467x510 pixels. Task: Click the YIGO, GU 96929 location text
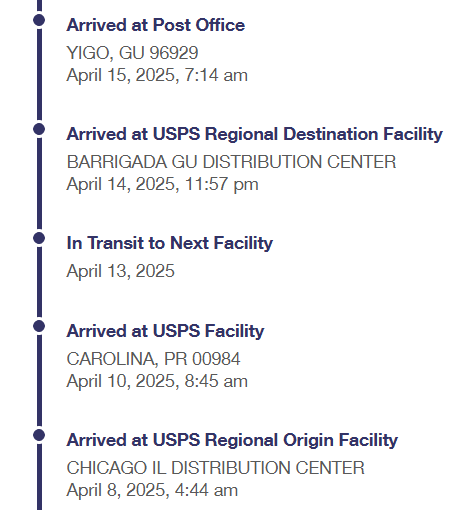tap(133, 53)
